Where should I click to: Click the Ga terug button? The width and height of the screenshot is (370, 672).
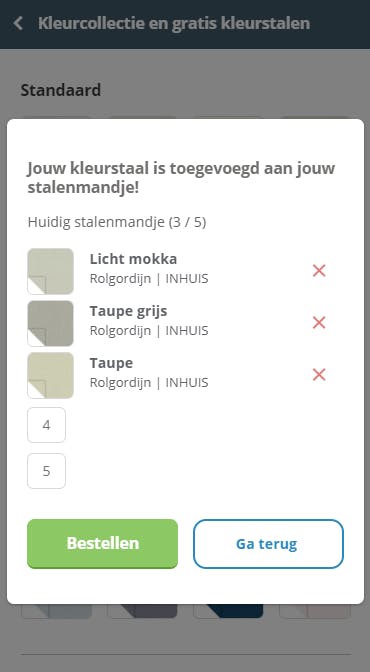coord(268,544)
